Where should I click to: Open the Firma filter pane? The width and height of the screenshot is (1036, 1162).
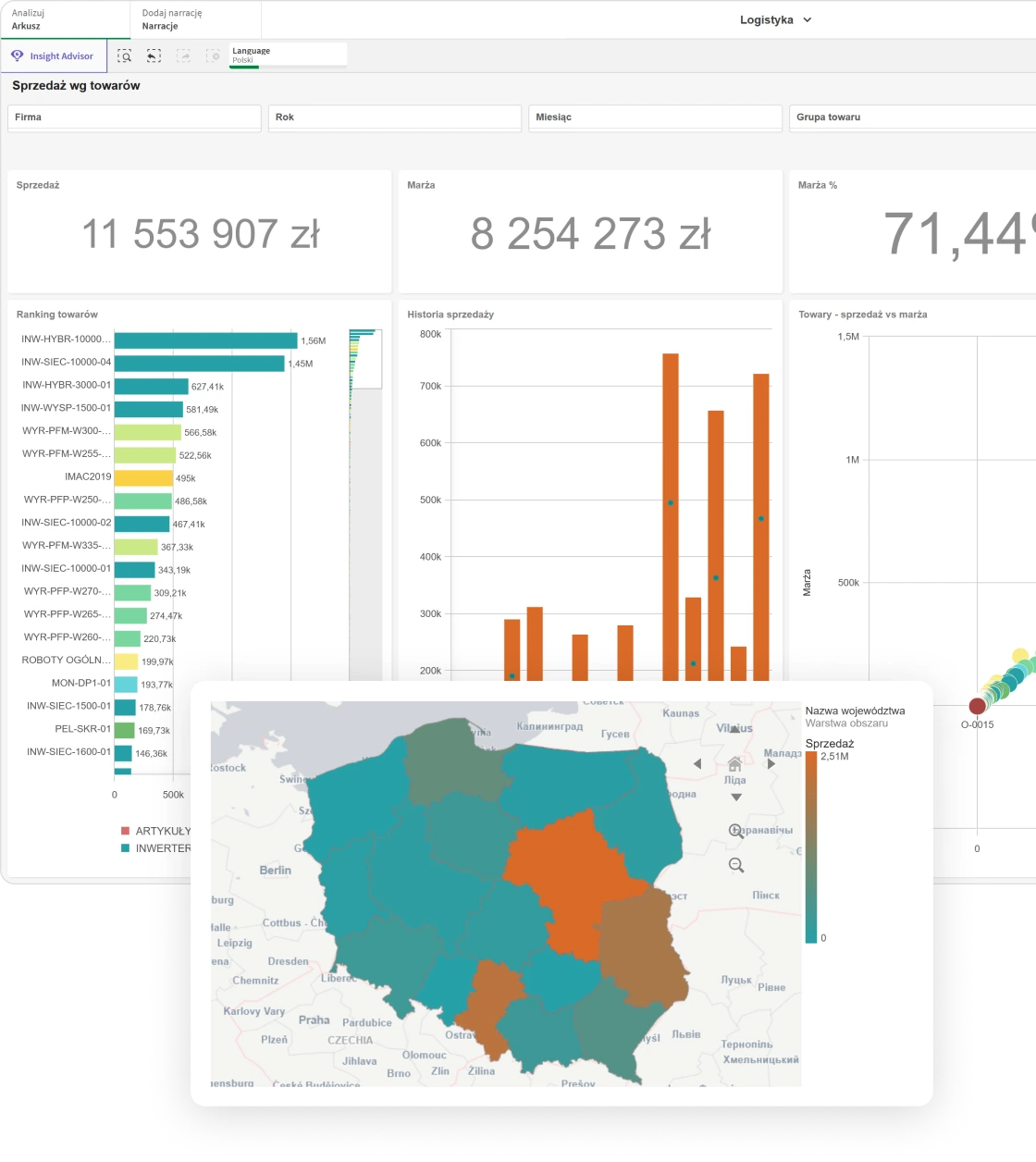[x=134, y=117]
